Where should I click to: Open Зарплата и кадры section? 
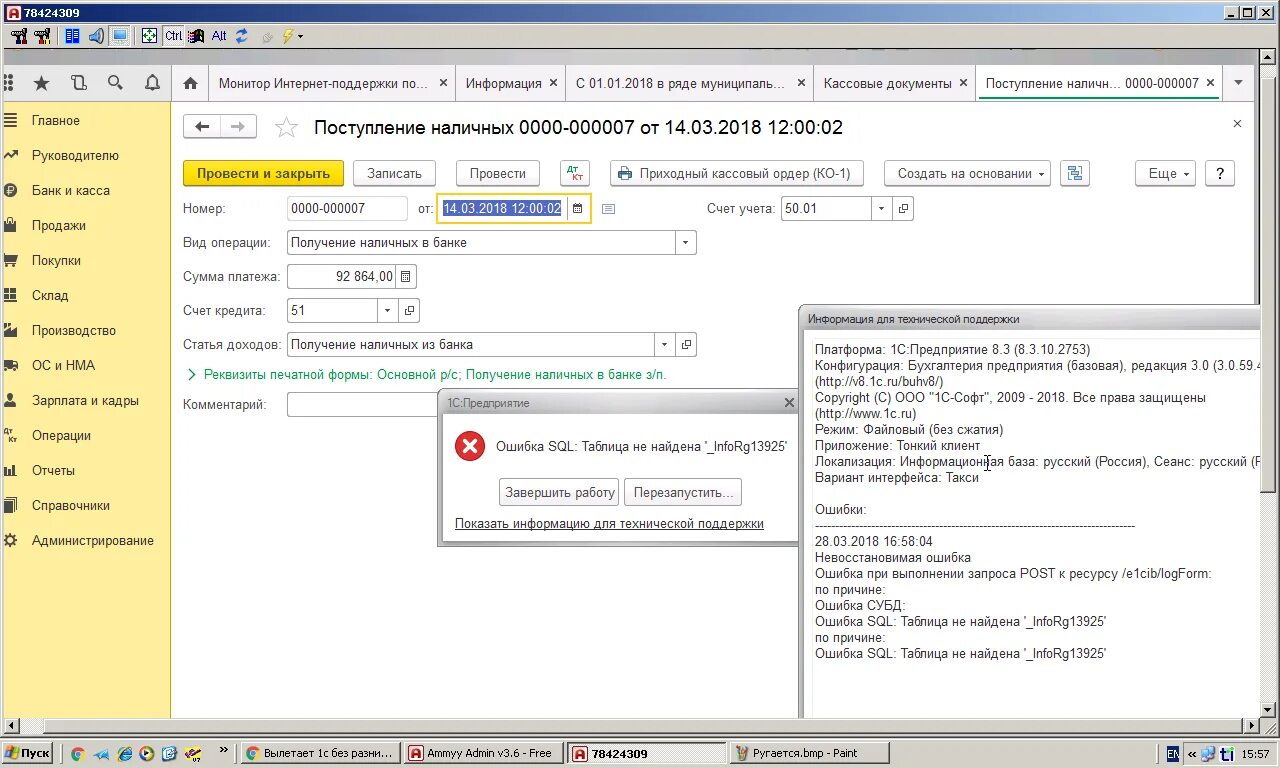coord(85,400)
